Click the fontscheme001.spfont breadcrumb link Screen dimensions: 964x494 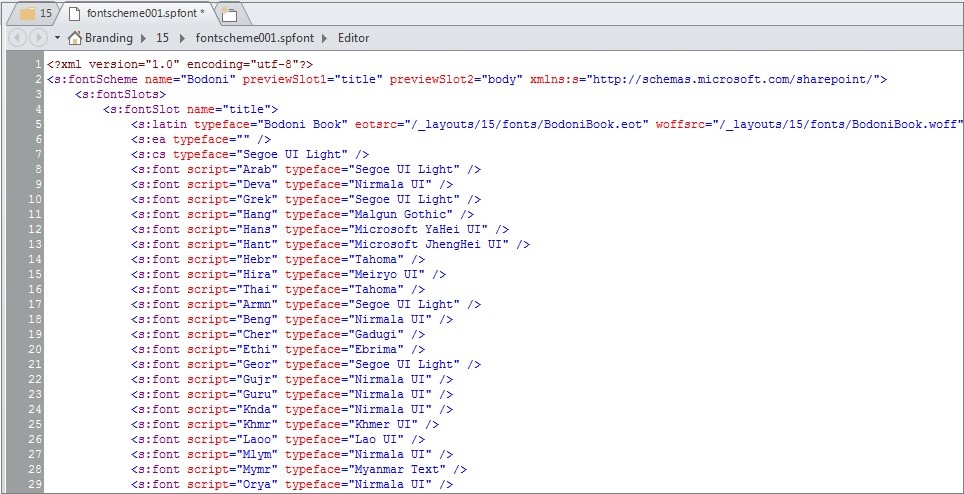click(255, 38)
